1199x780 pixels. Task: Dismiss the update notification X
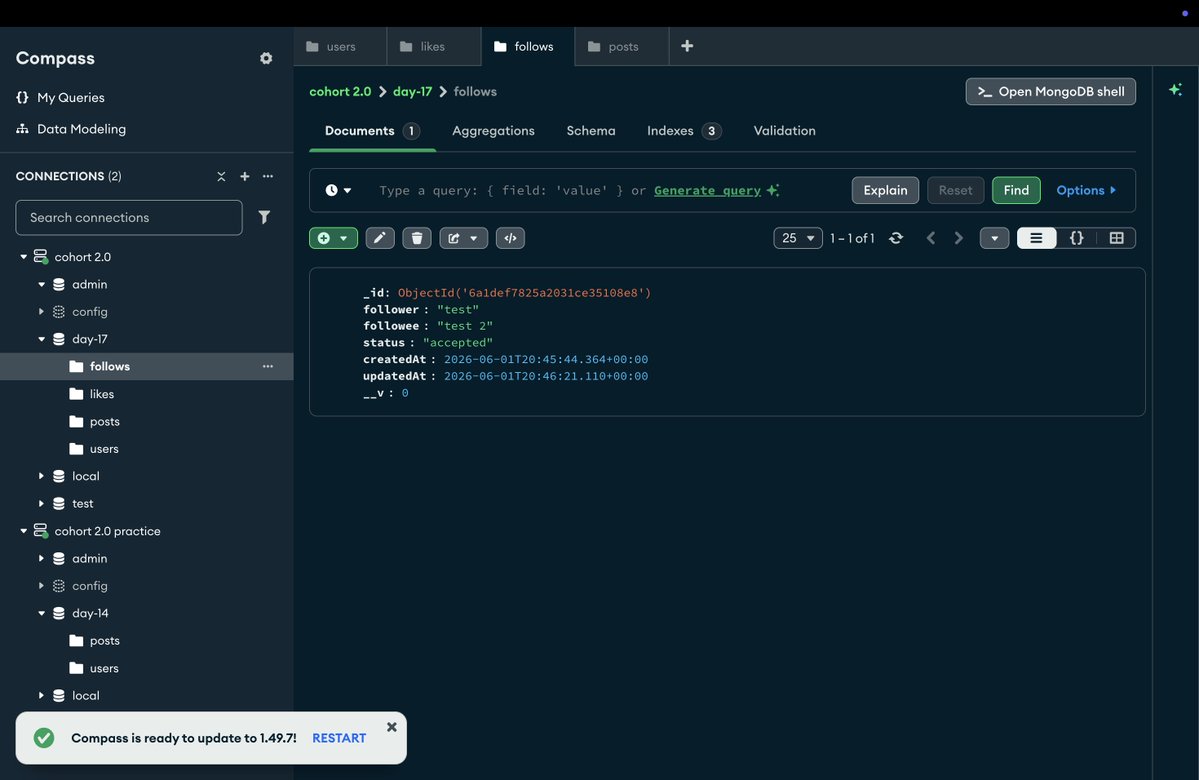392,727
